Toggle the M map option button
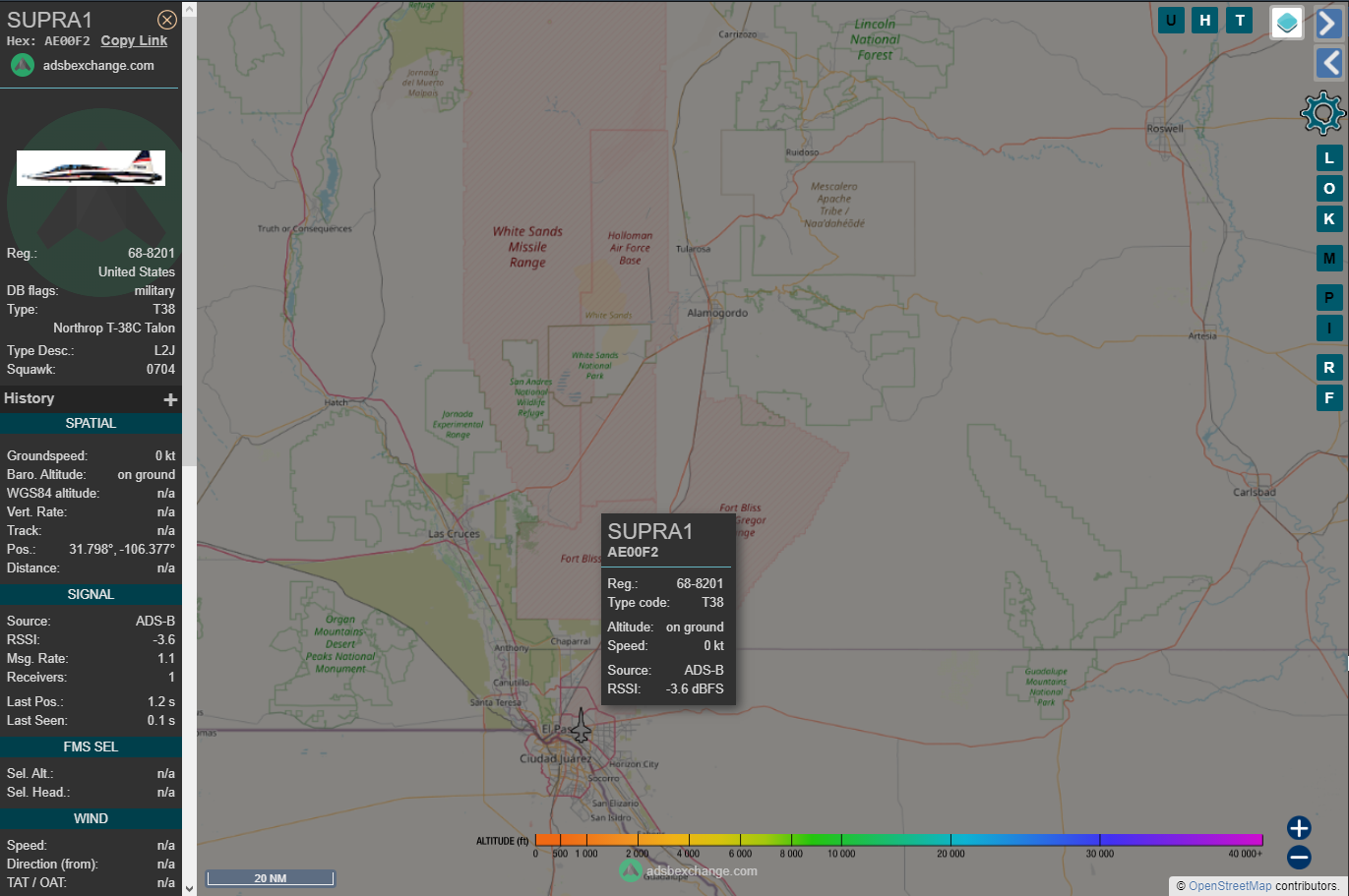The height and width of the screenshot is (896, 1349). click(1329, 259)
